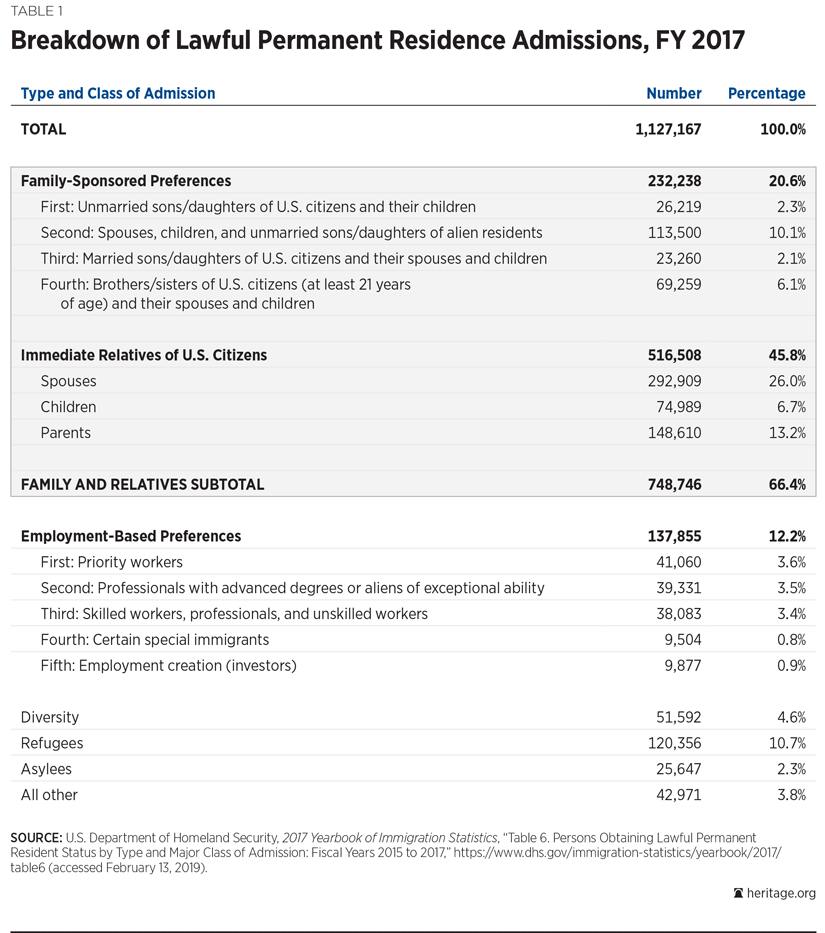Click the "Diversity" row label
The height and width of the screenshot is (933, 825).
(50, 717)
